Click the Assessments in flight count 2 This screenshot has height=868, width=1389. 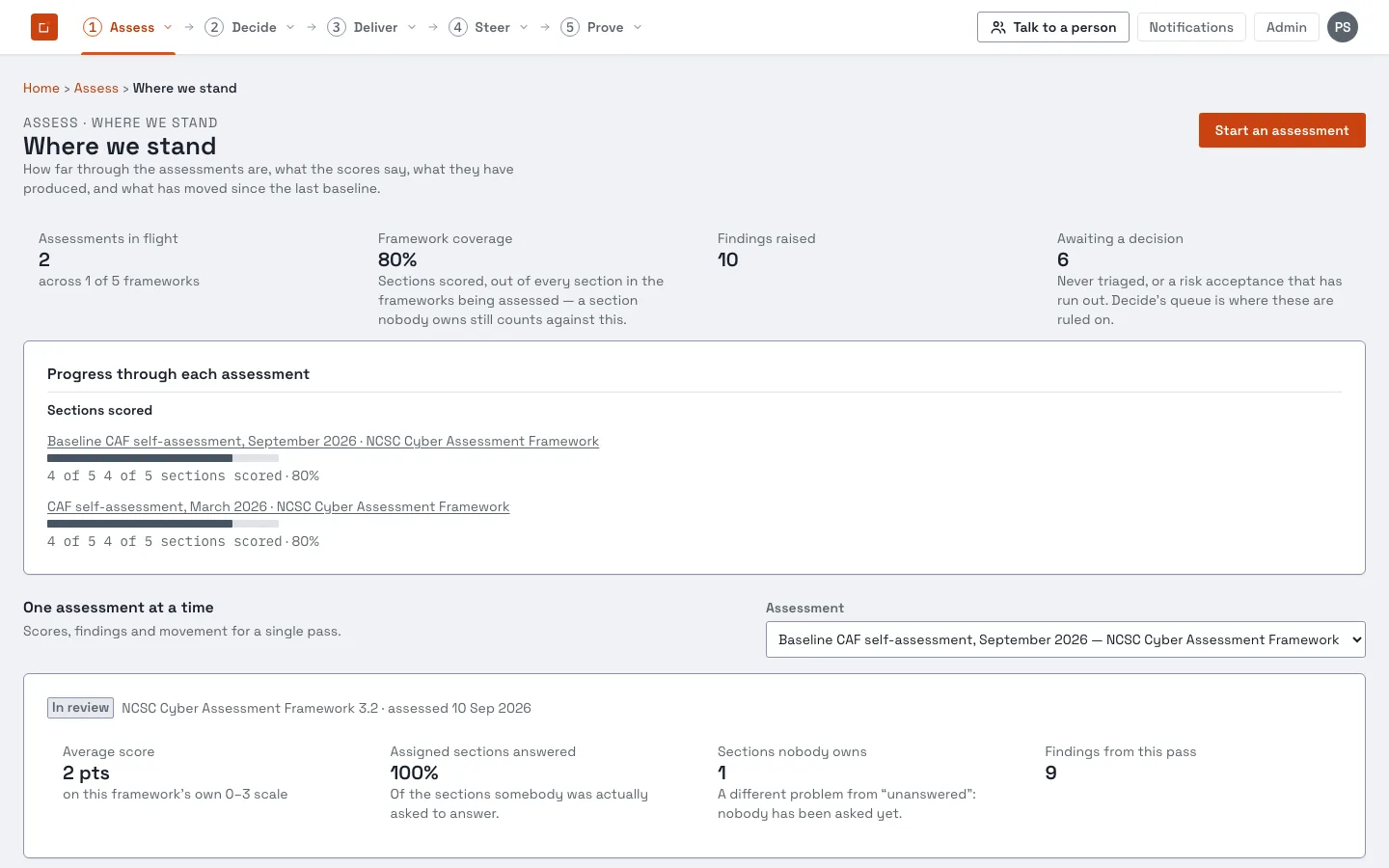coord(44,259)
